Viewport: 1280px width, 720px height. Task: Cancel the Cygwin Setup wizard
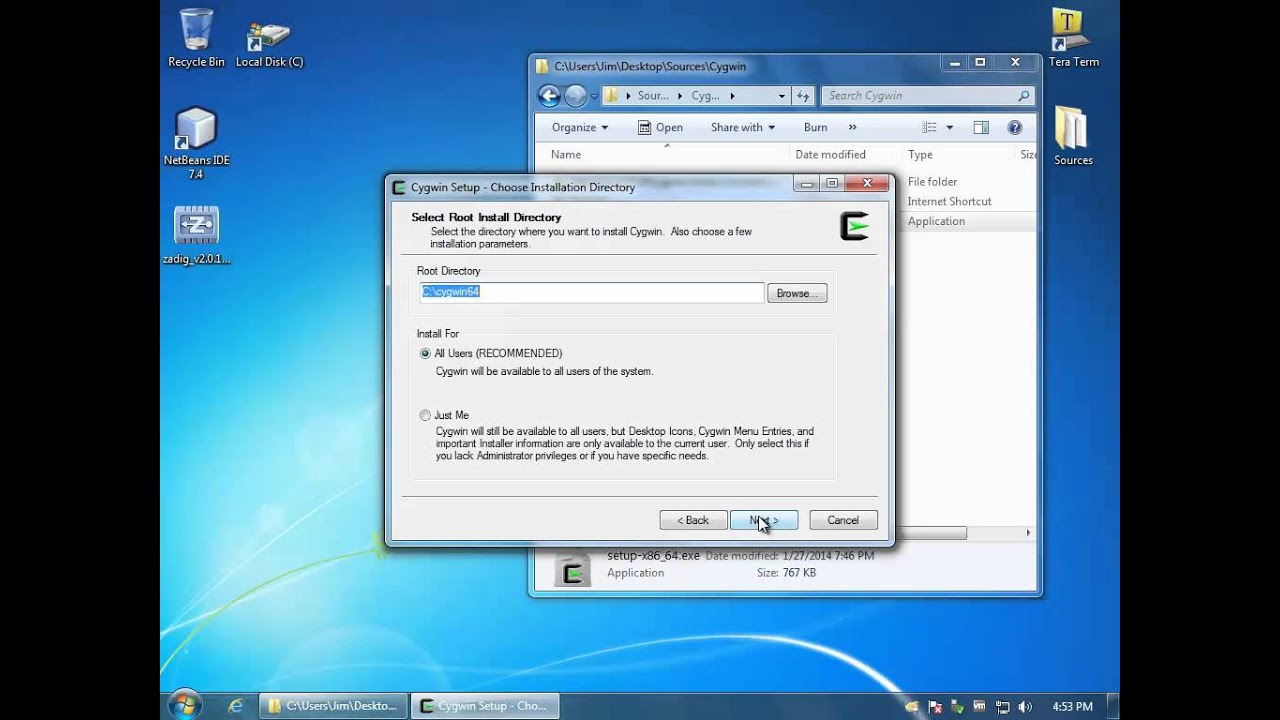(x=843, y=520)
